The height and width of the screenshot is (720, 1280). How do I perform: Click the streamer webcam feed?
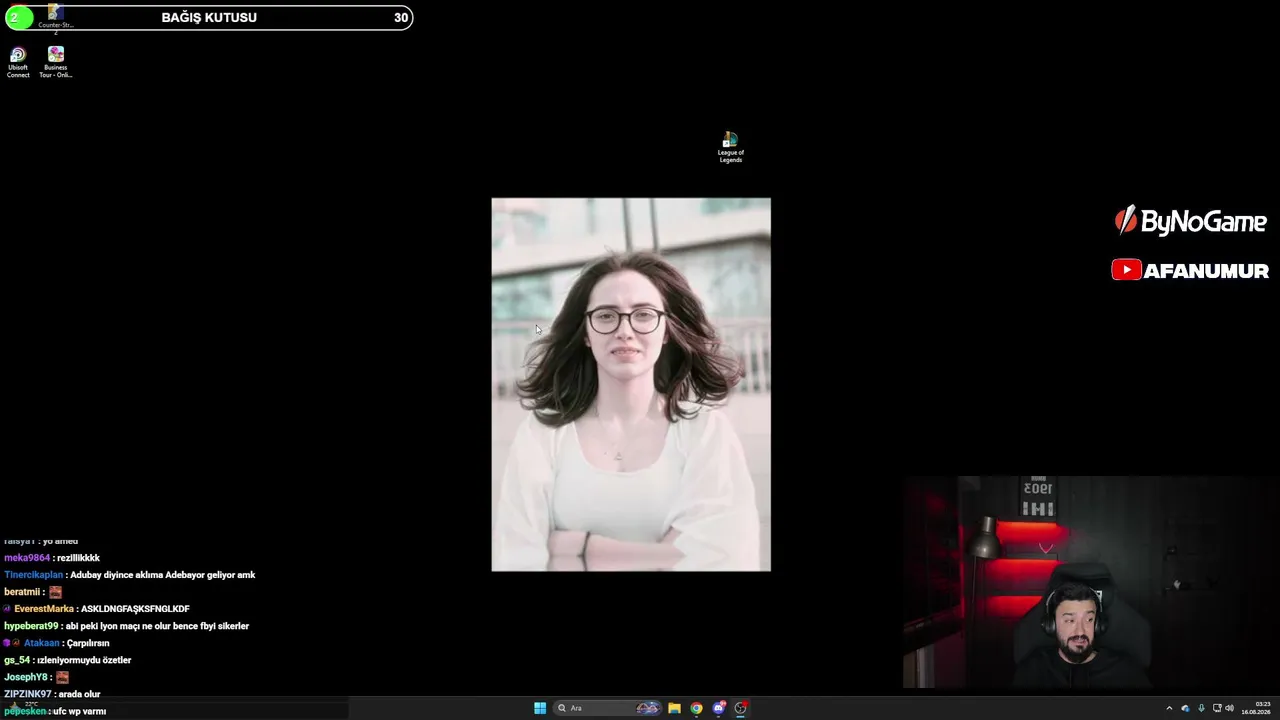1090,582
